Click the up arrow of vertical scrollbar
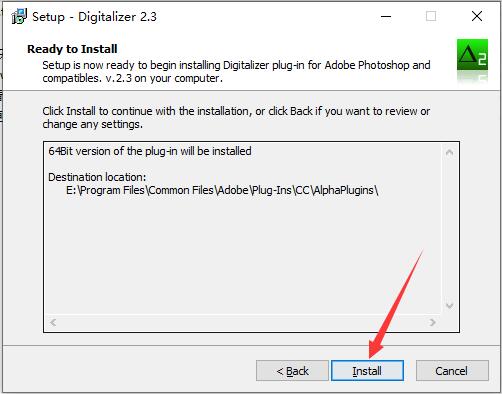 [x=449, y=152]
